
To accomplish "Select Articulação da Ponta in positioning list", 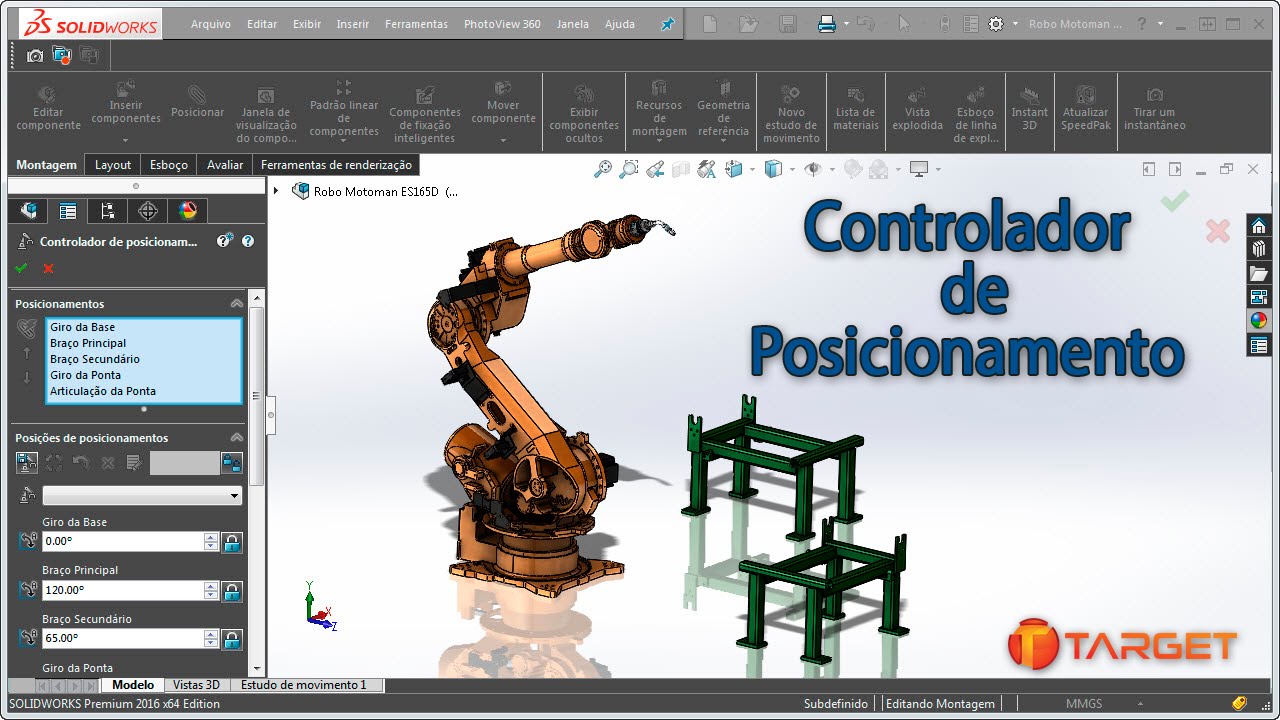I will (x=103, y=391).
